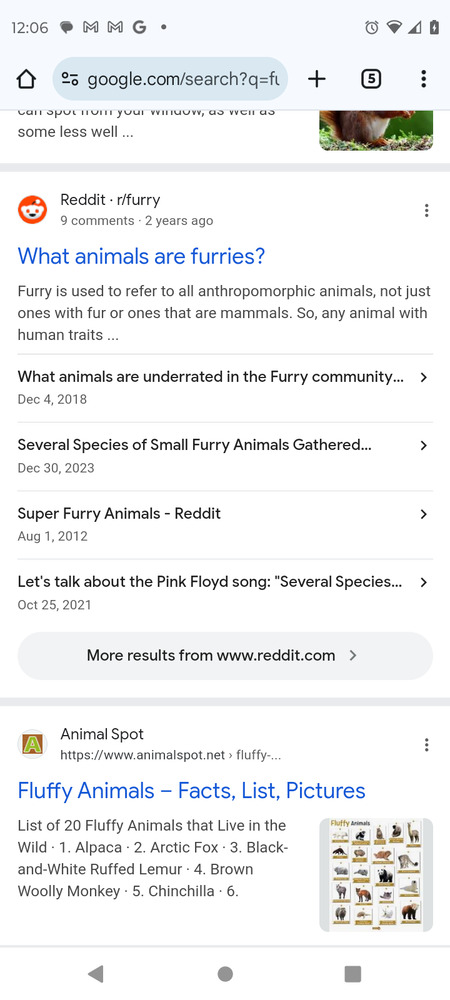Tap the squirrel image thumbnail
The image size is (450, 1000).
(376, 130)
